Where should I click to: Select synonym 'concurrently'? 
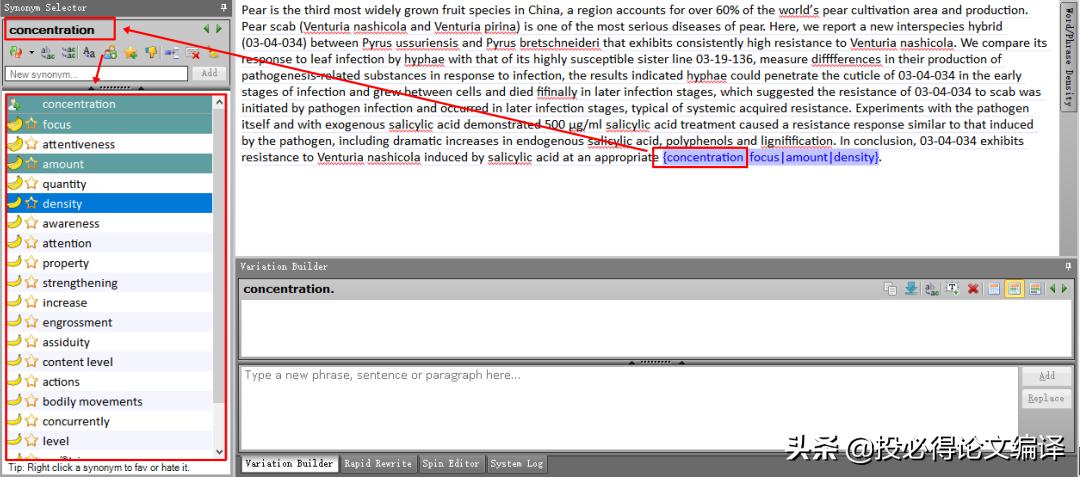click(x=109, y=421)
